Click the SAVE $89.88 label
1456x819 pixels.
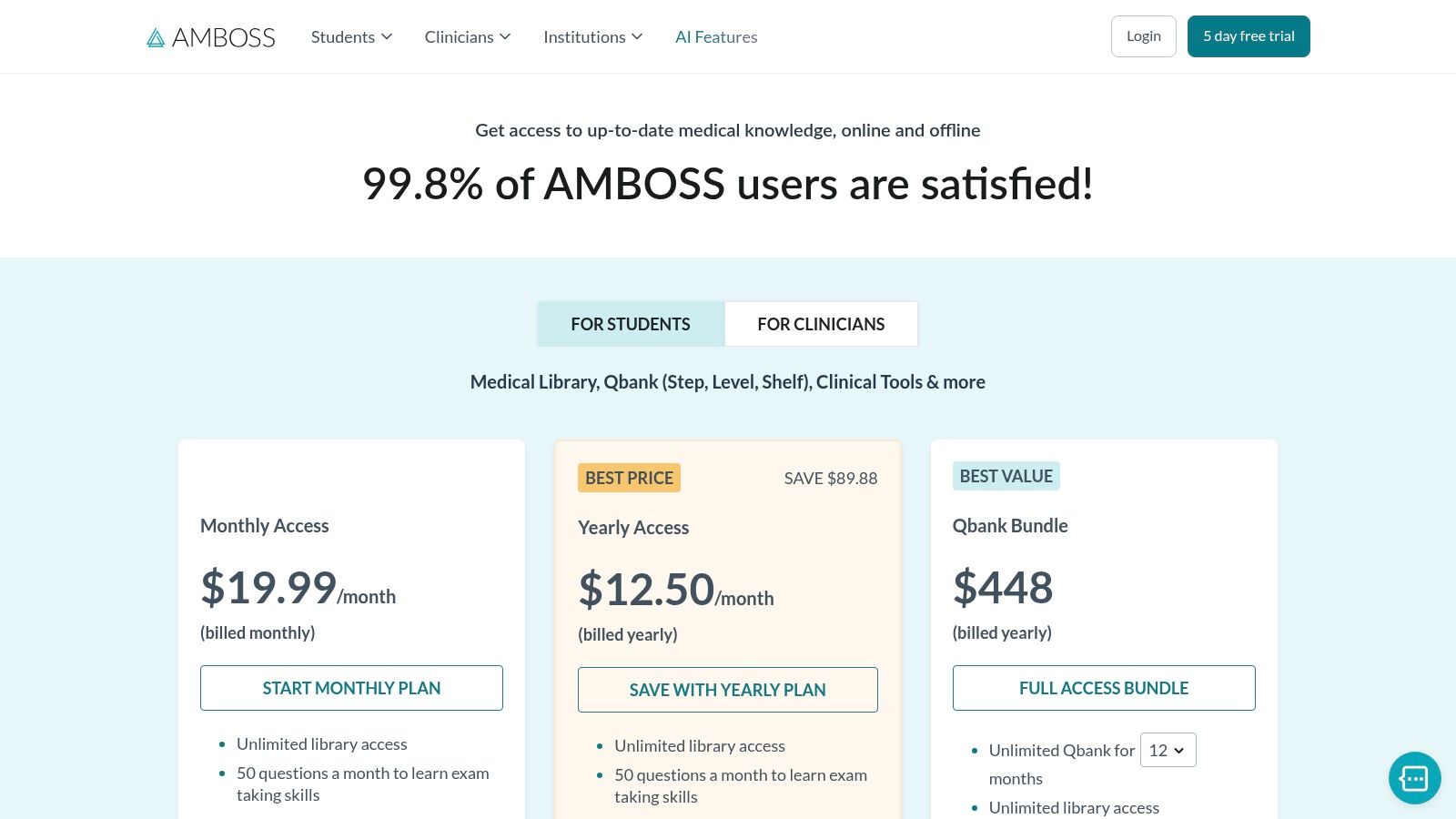830,478
